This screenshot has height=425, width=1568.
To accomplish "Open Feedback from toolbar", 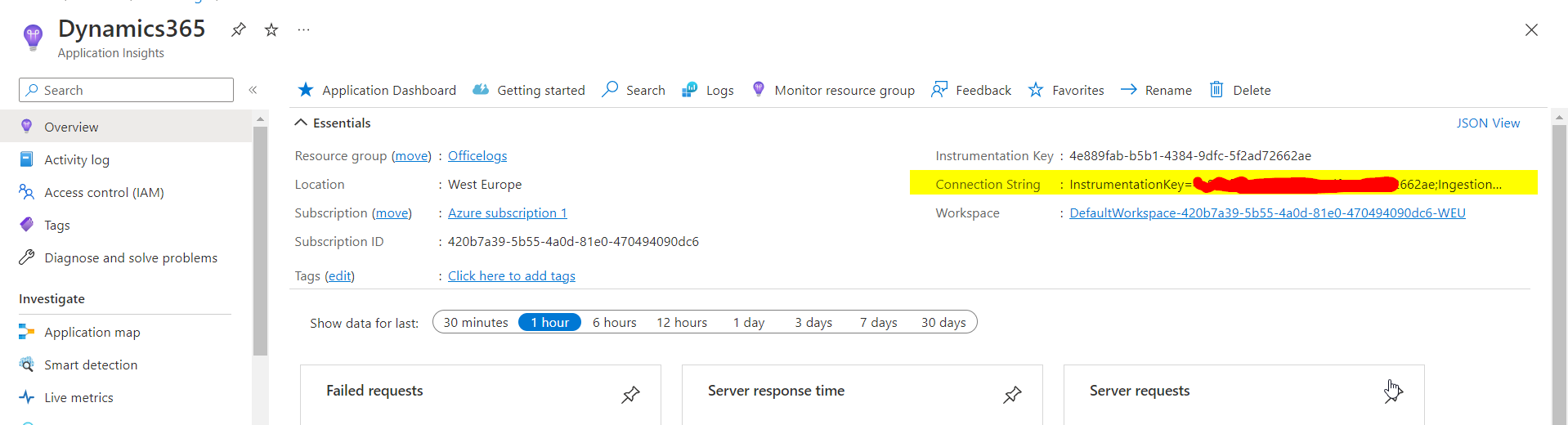I will pos(971,90).
